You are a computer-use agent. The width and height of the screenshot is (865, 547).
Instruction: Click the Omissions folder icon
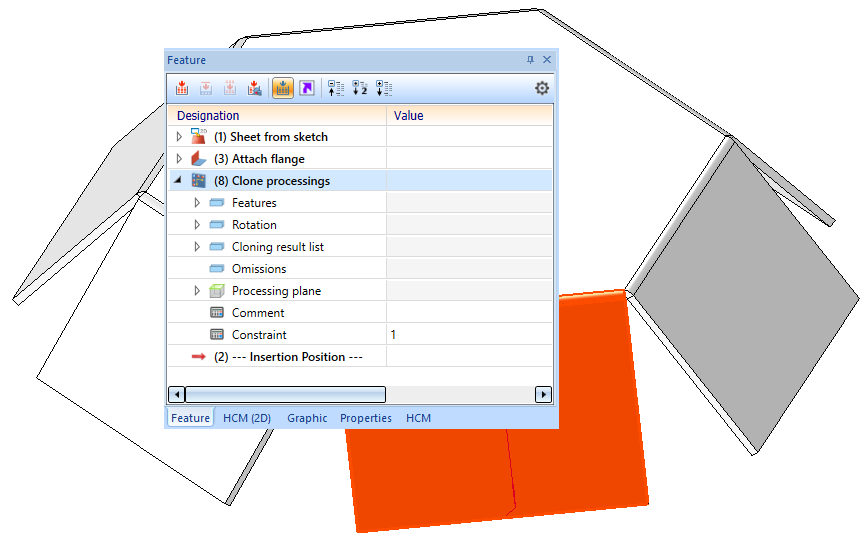217,269
